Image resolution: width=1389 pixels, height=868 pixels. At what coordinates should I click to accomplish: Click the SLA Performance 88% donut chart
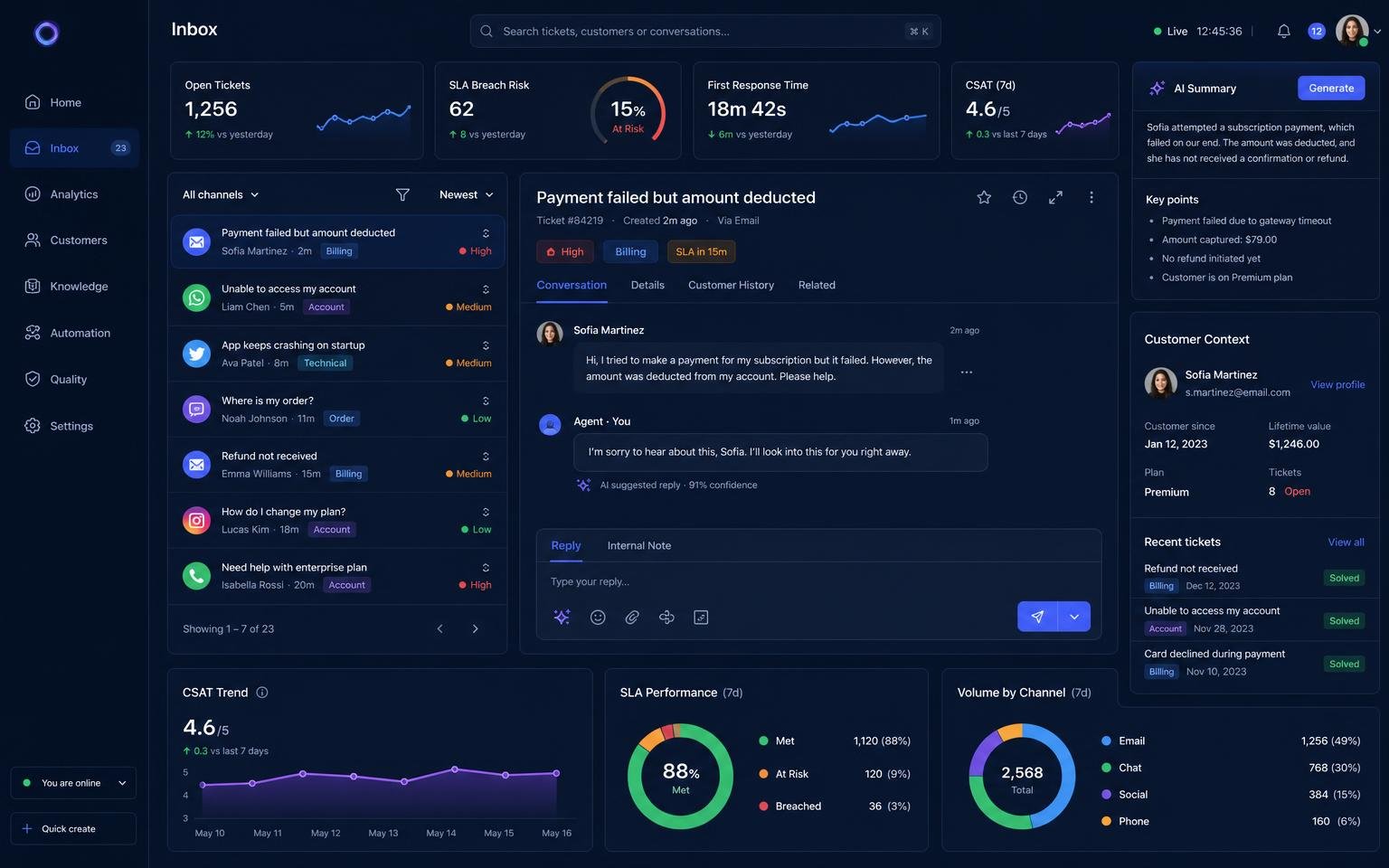click(x=680, y=776)
